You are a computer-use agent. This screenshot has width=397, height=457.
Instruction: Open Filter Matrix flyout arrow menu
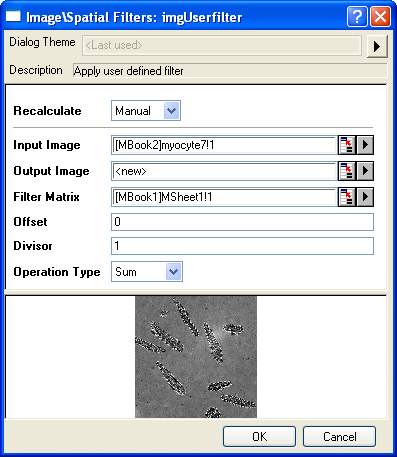[x=365, y=197]
